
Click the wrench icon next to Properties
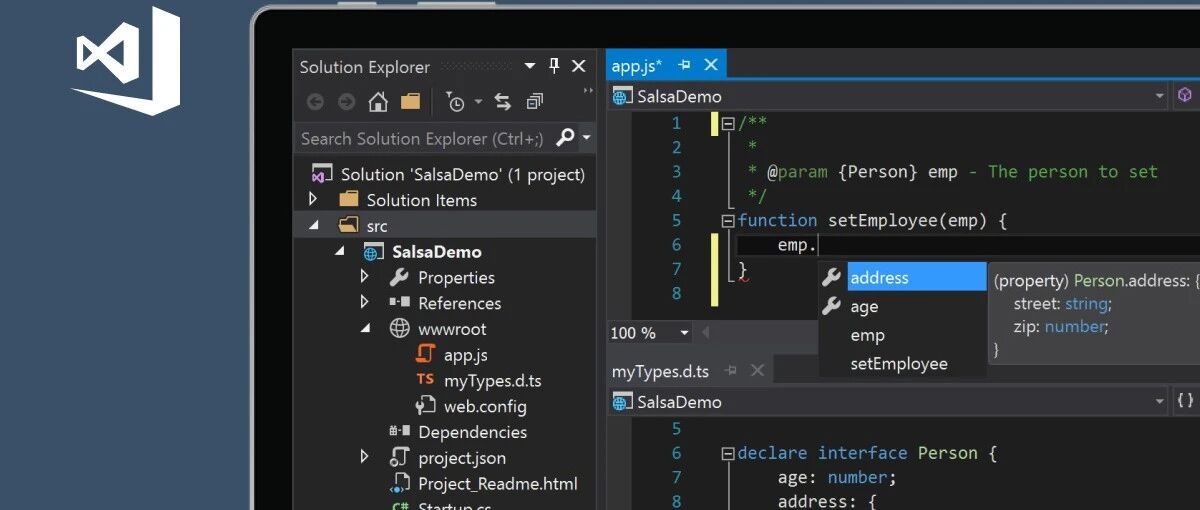coord(398,277)
